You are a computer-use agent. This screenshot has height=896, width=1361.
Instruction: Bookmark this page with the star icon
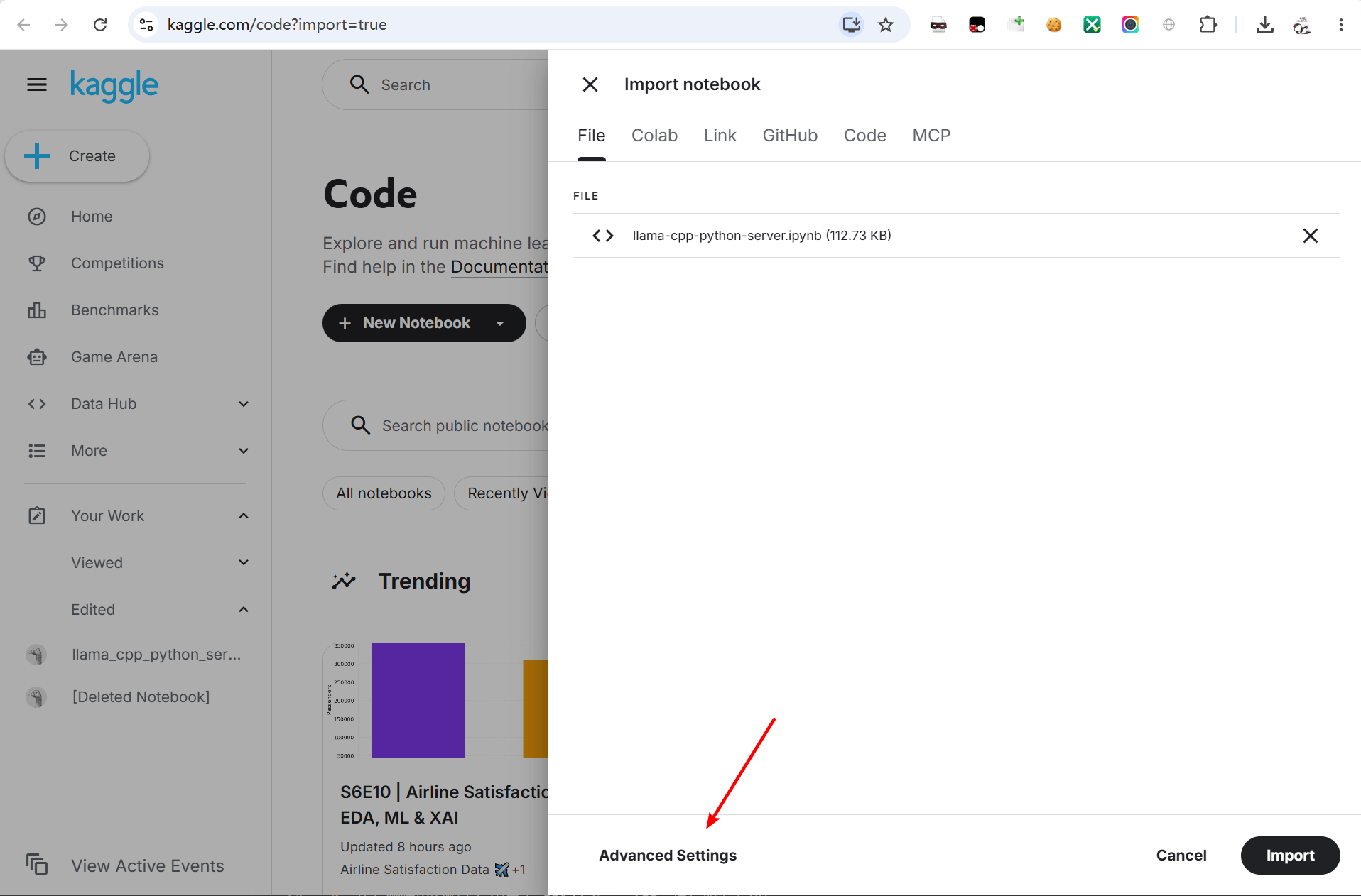[885, 25]
